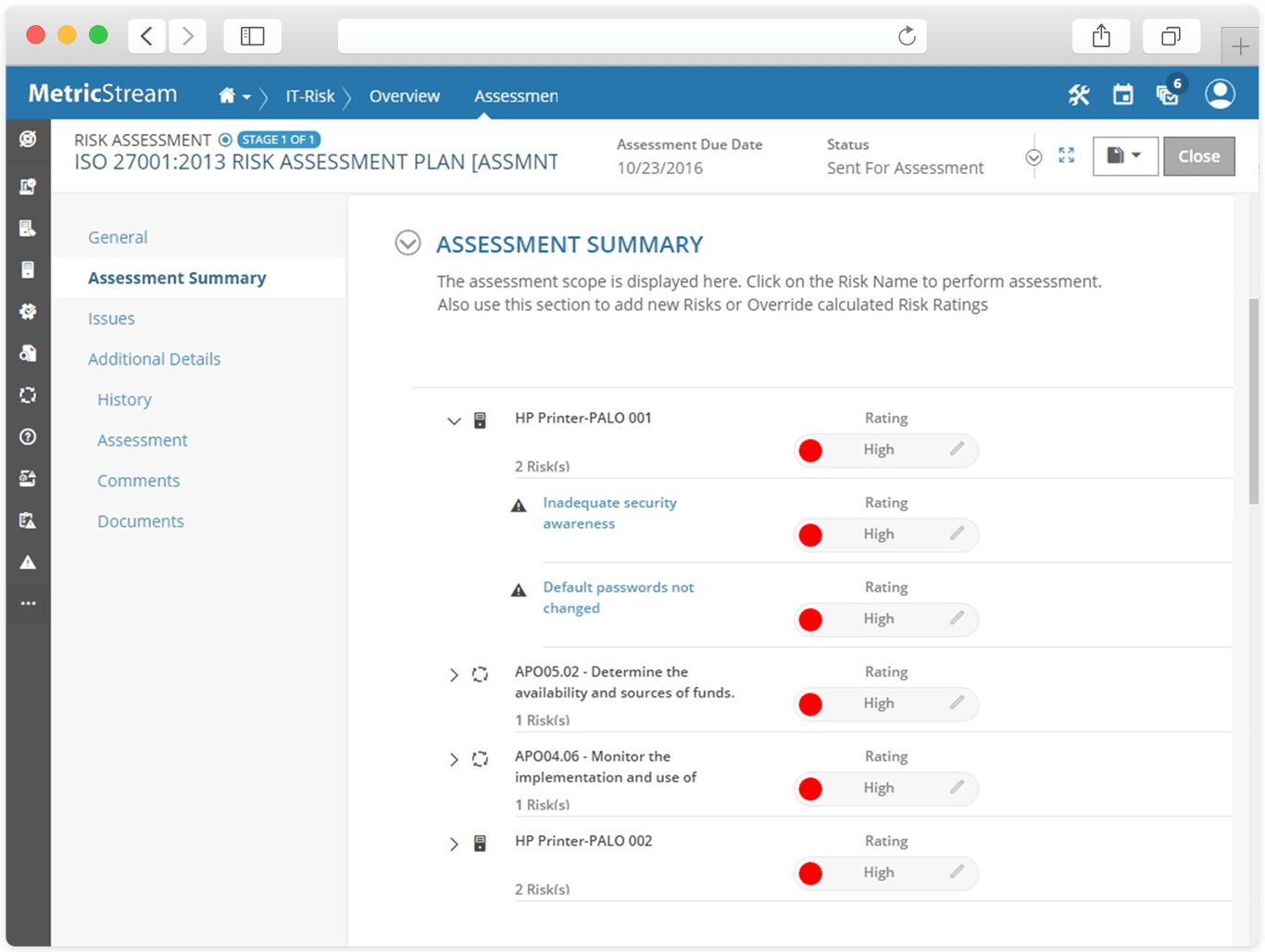The height and width of the screenshot is (952, 1265).
Task: Click the circled down-arrow beside Status
Action: (1034, 157)
